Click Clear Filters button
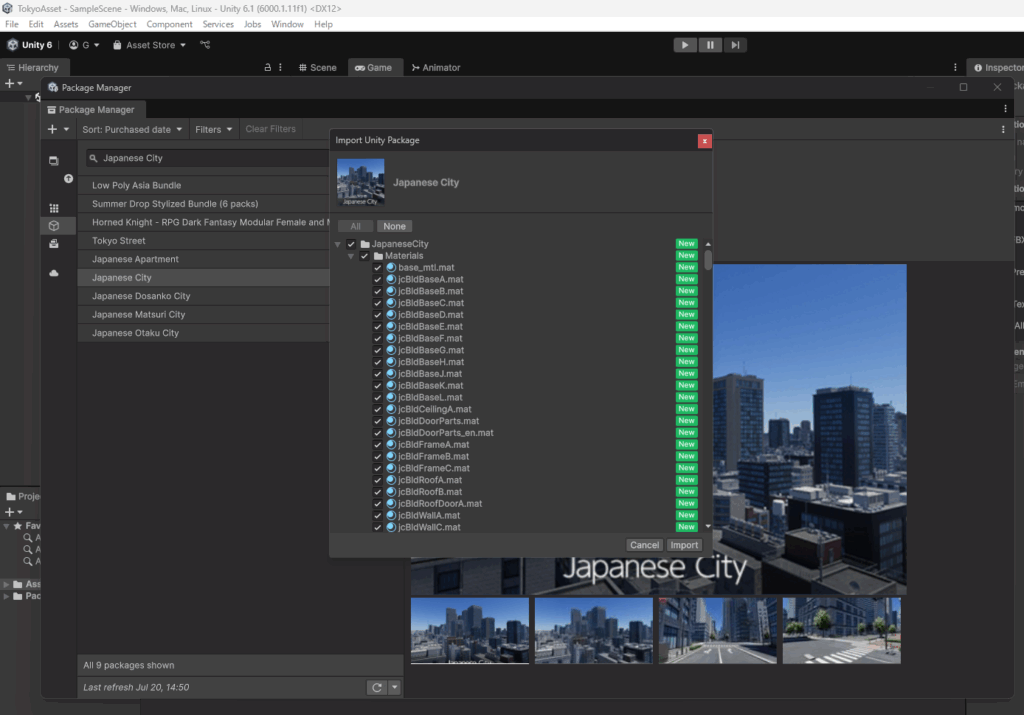Image resolution: width=1024 pixels, height=715 pixels. click(x=270, y=129)
